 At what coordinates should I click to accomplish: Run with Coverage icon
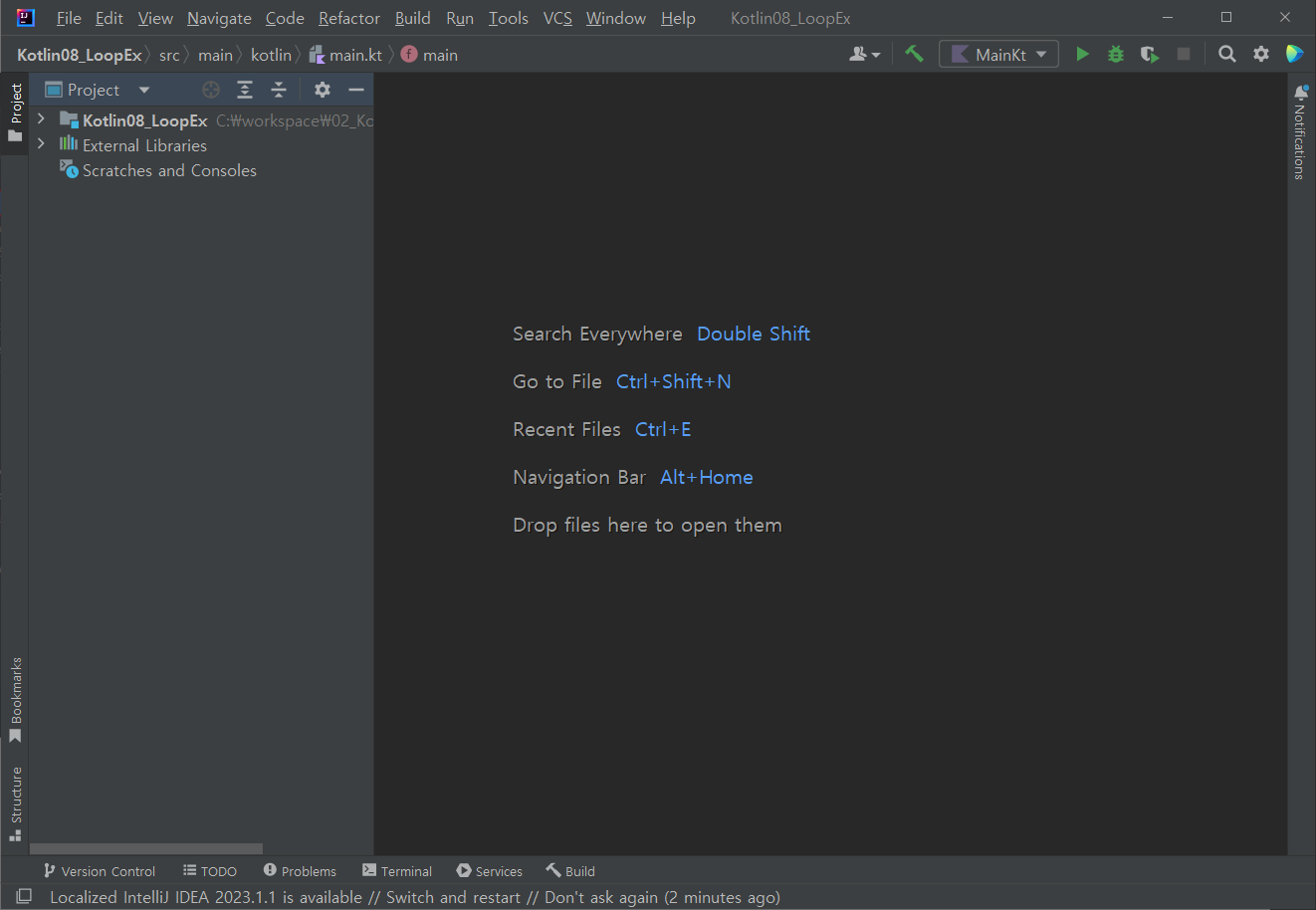pyautogui.click(x=1150, y=54)
